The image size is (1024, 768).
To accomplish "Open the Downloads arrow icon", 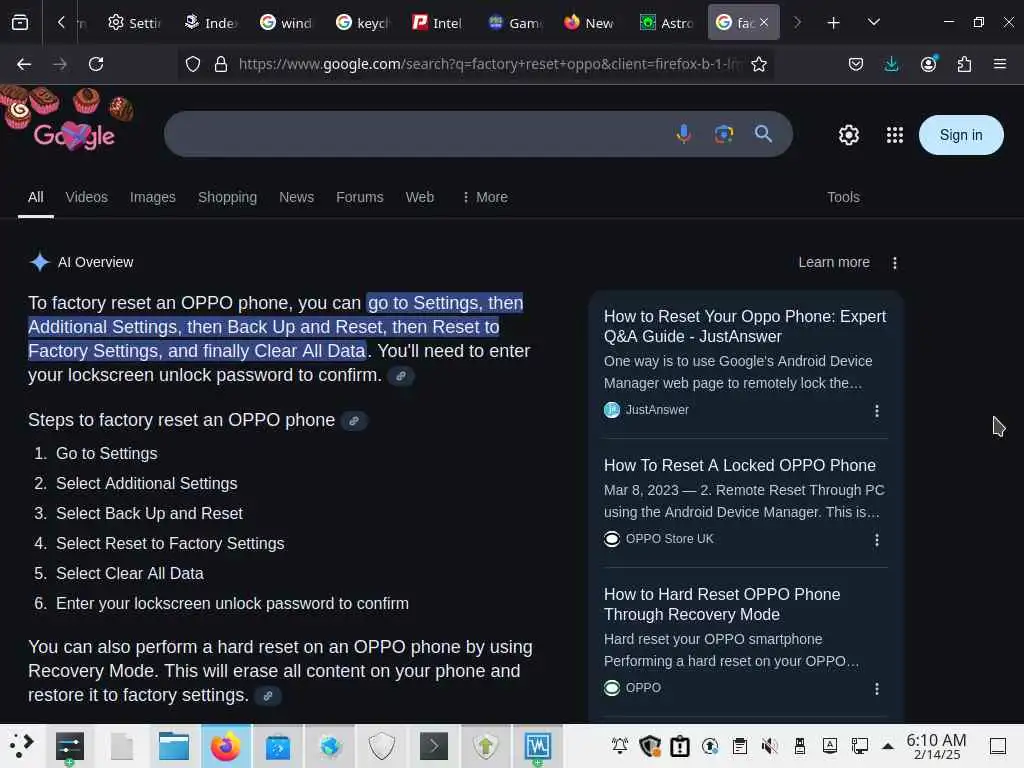I will [x=891, y=64].
